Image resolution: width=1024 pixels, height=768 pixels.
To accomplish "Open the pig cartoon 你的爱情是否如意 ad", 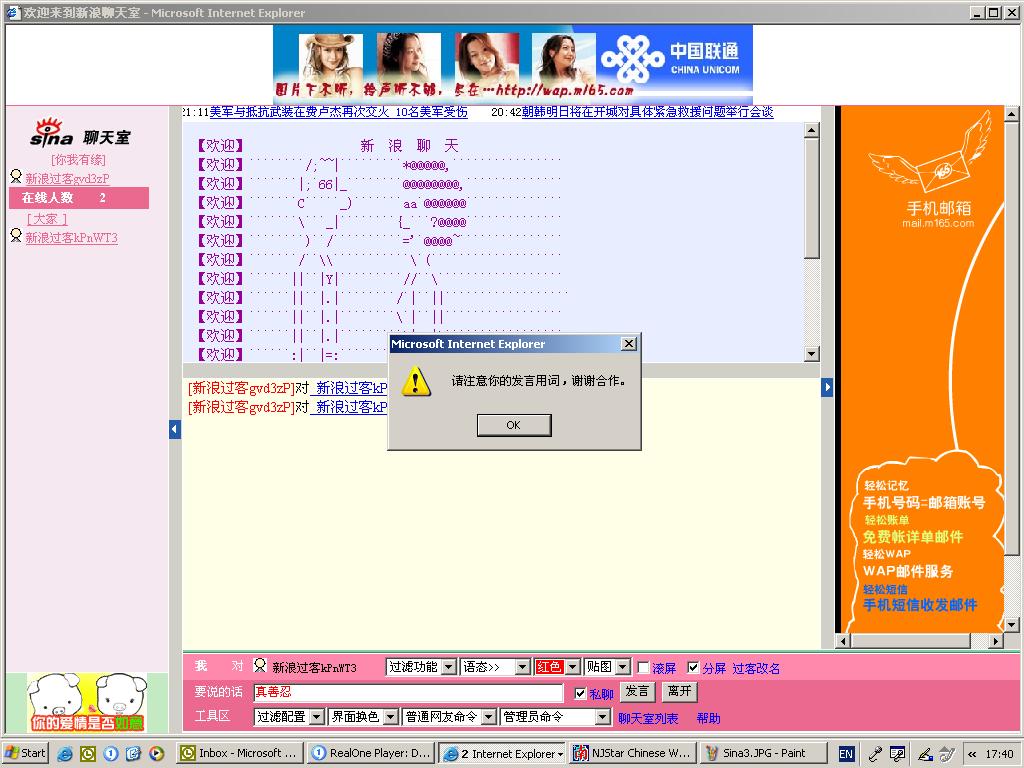I will pyautogui.click(x=87, y=702).
